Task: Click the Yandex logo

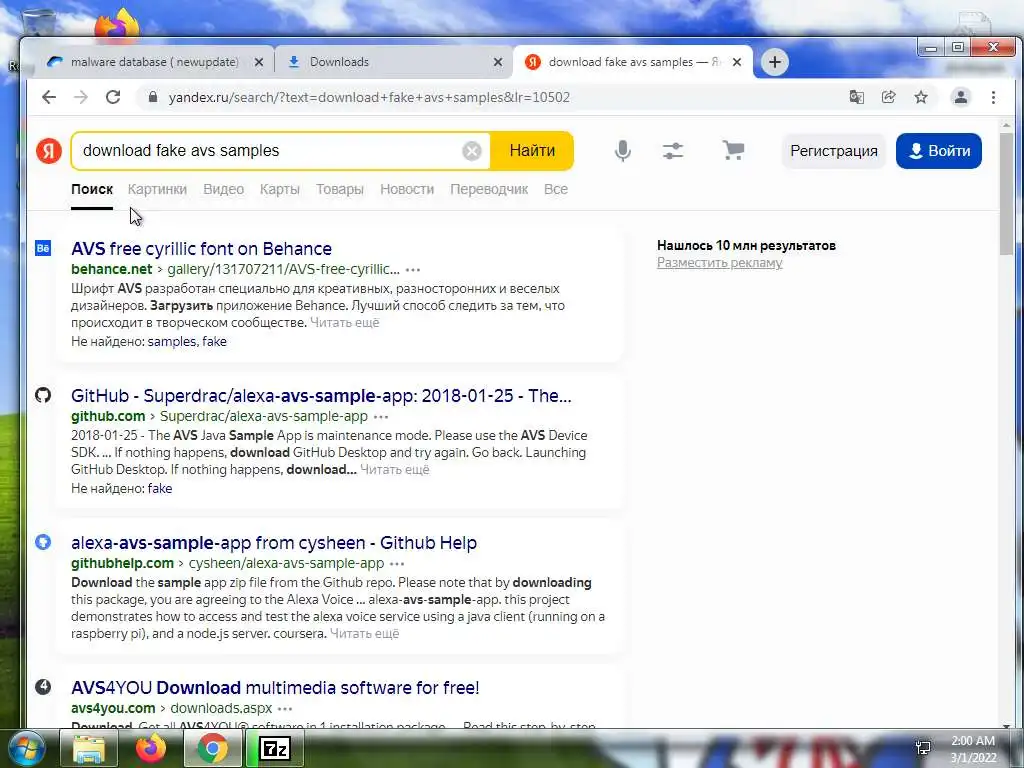Action: tap(49, 151)
